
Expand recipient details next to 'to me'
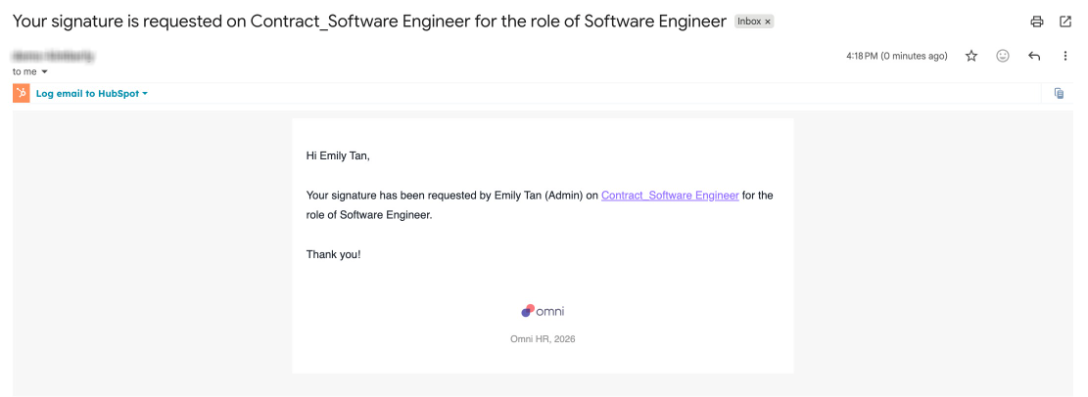44,72
